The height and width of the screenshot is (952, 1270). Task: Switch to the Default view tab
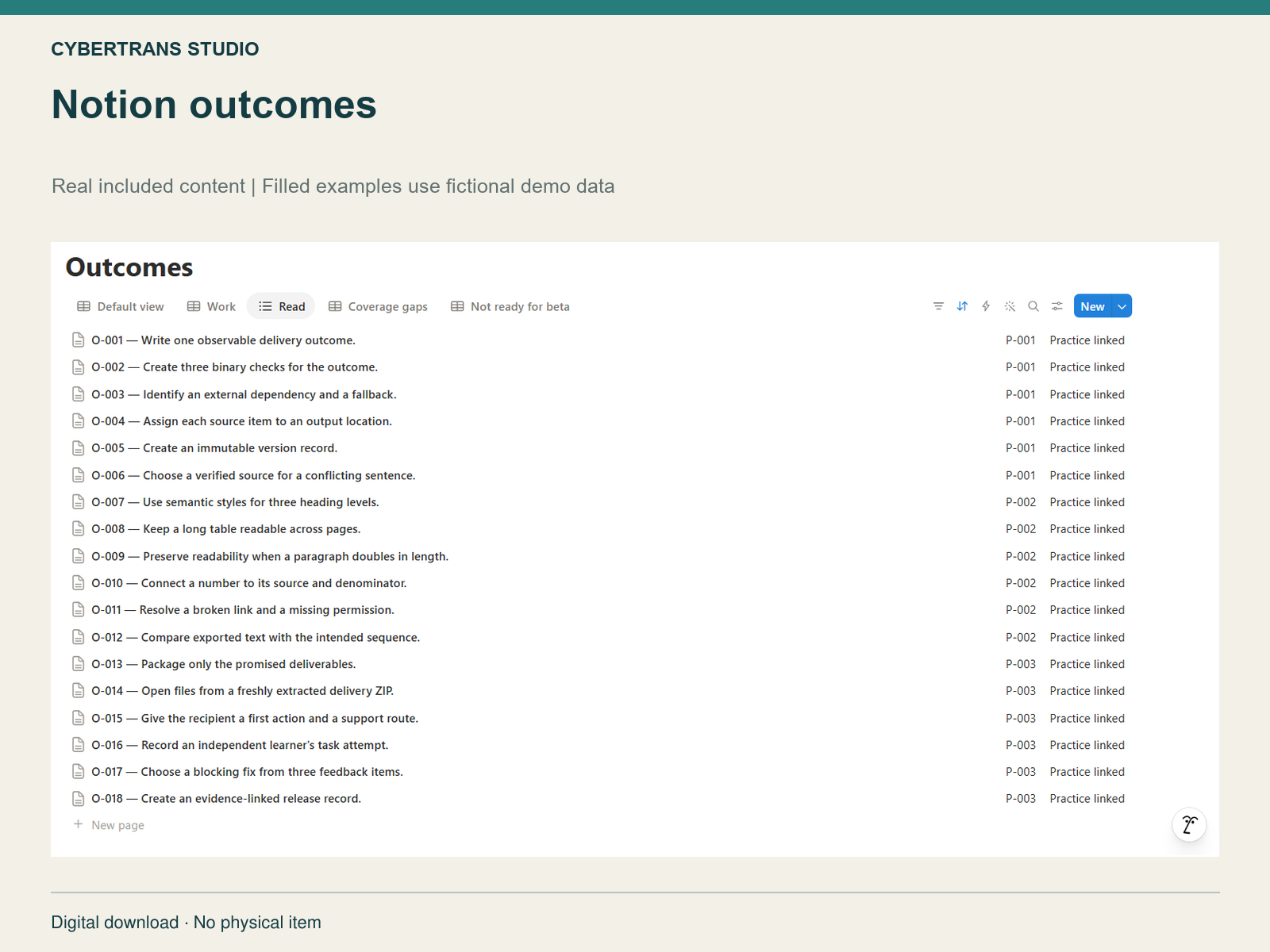coord(121,306)
